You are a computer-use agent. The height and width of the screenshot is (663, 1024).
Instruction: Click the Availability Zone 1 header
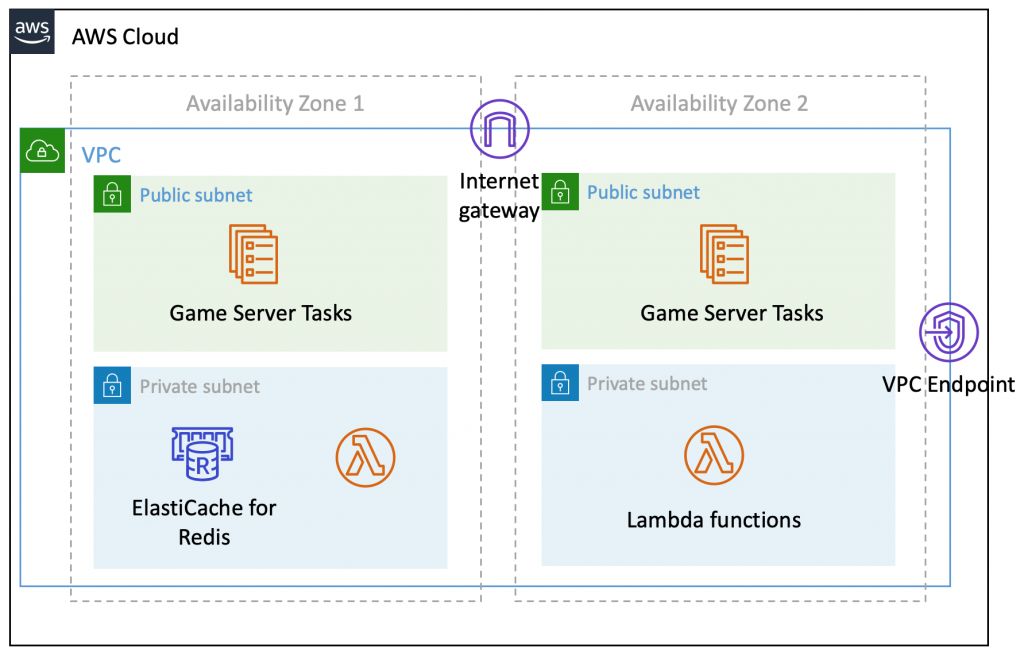tap(274, 103)
